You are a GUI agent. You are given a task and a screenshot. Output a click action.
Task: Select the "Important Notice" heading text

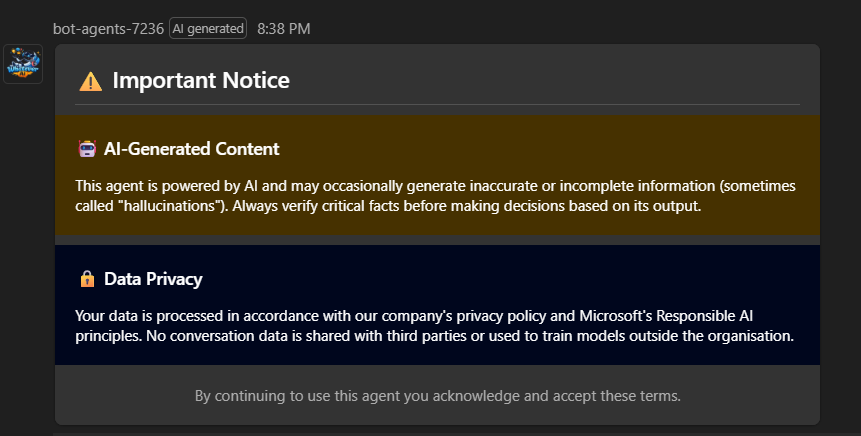coord(201,81)
